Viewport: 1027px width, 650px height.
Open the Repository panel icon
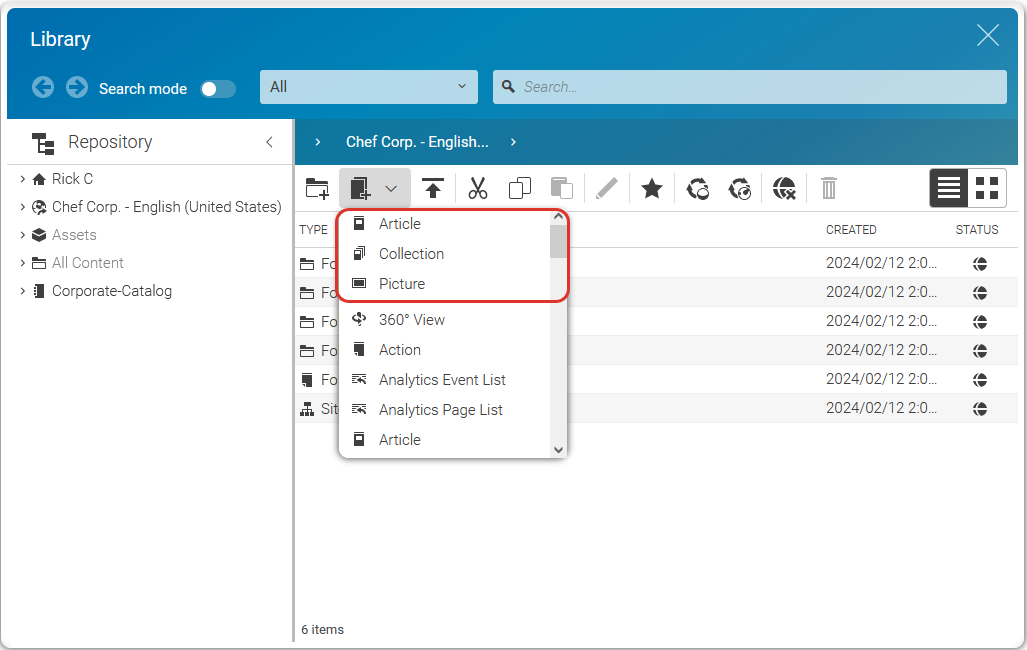point(44,142)
